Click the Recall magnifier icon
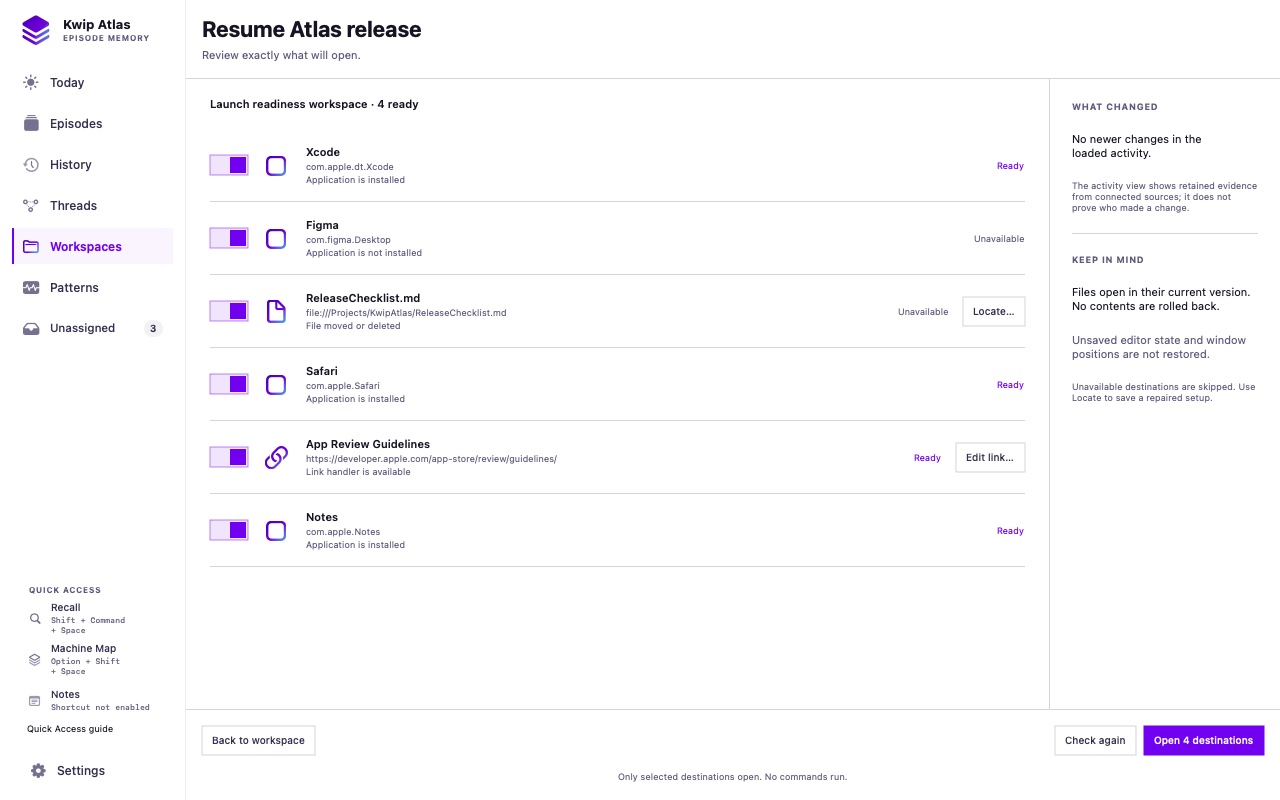 click(35, 619)
